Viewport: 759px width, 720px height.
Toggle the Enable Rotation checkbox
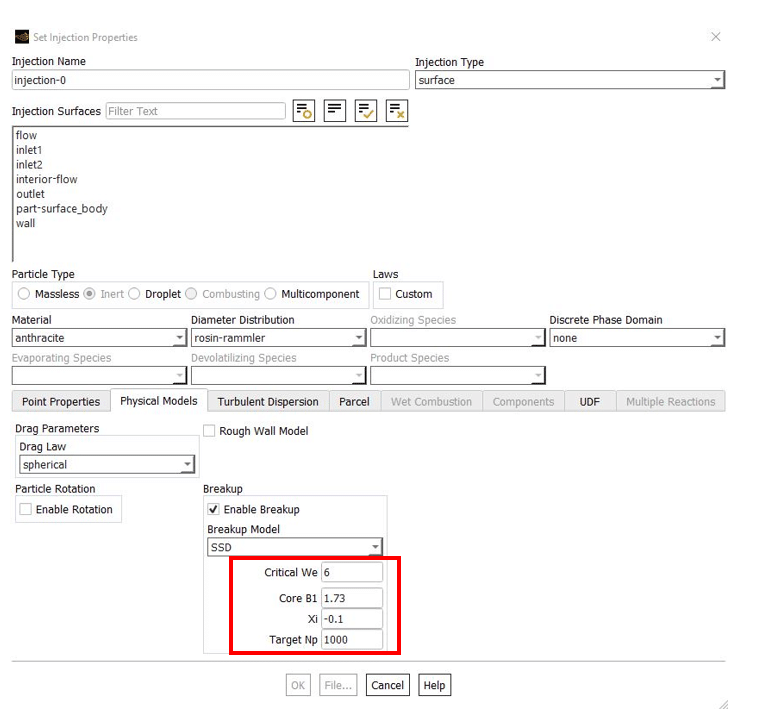coord(26,509)
